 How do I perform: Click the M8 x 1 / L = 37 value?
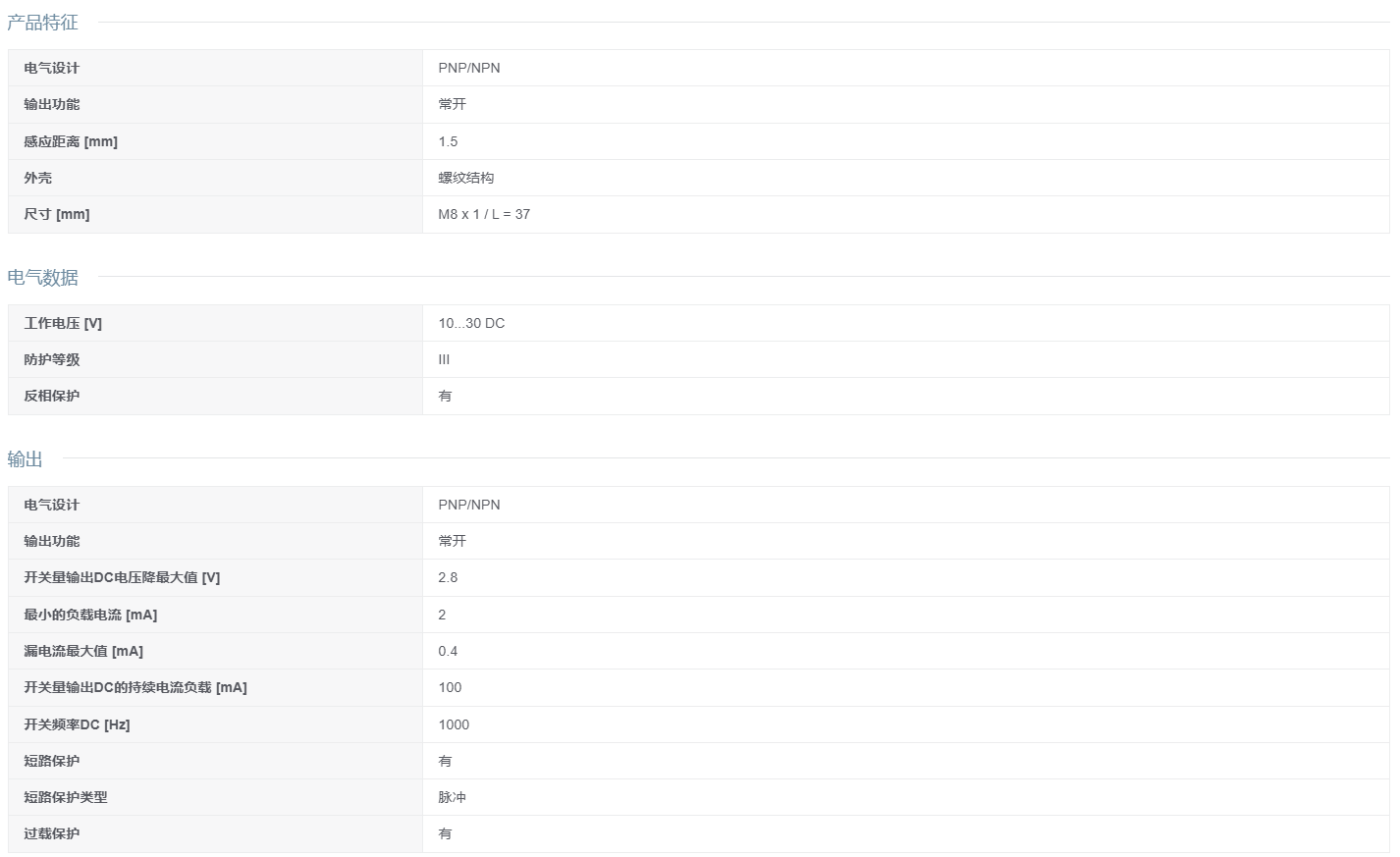click(x=484, y=214)
